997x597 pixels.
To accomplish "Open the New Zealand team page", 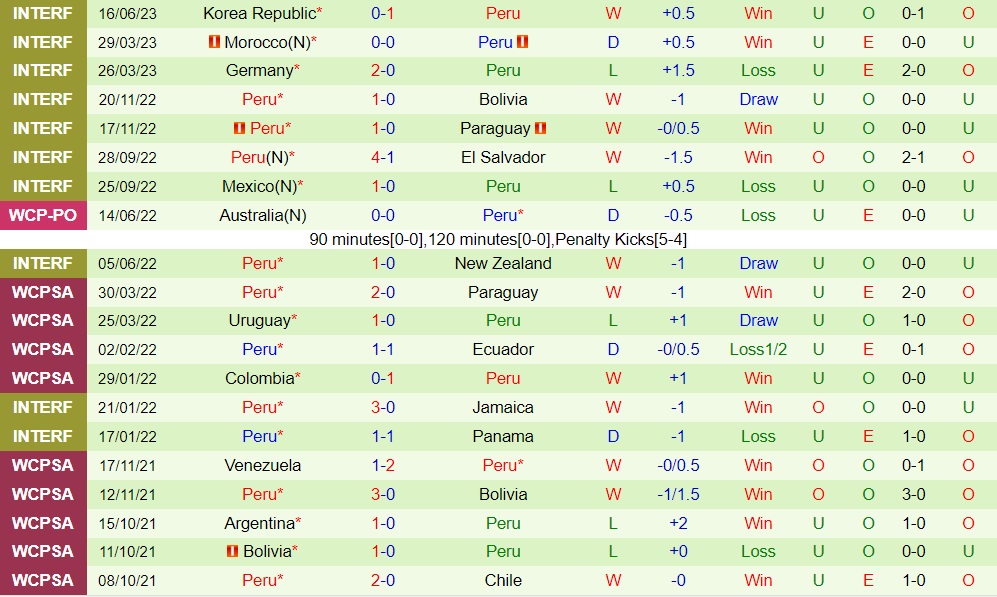I will pos(503,263).
